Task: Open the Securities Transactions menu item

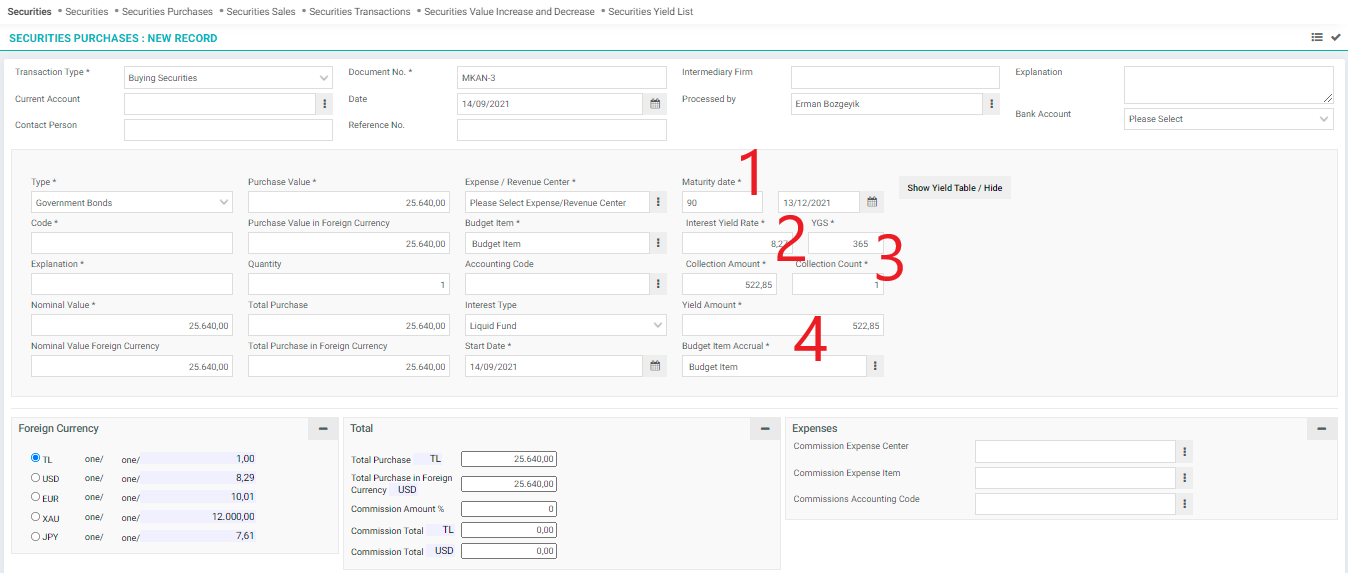Action: [360, 12]
